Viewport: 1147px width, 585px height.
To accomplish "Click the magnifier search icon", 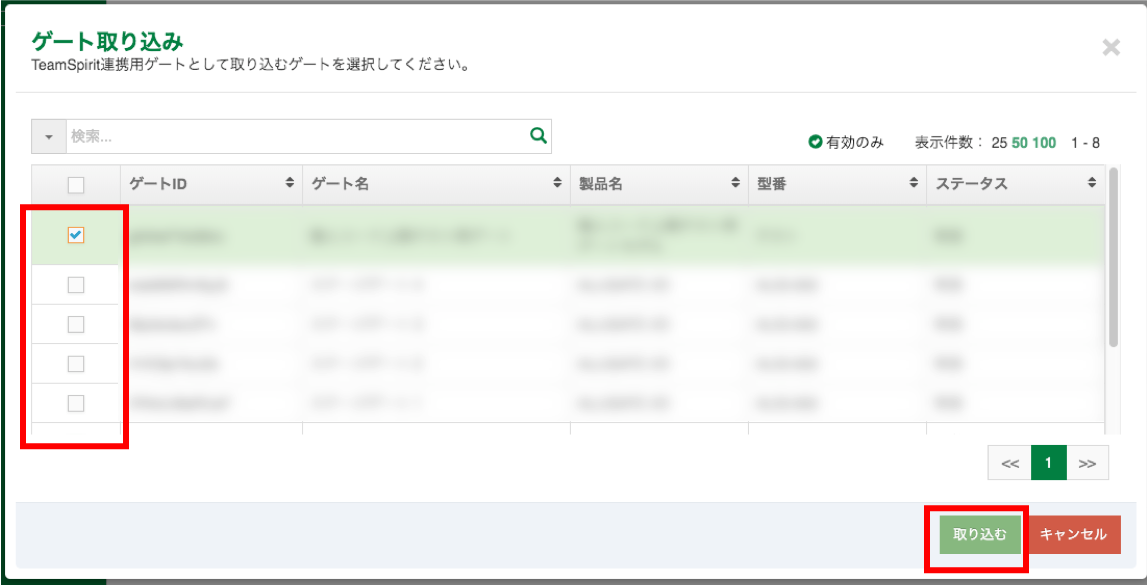I will pos(538,136).
